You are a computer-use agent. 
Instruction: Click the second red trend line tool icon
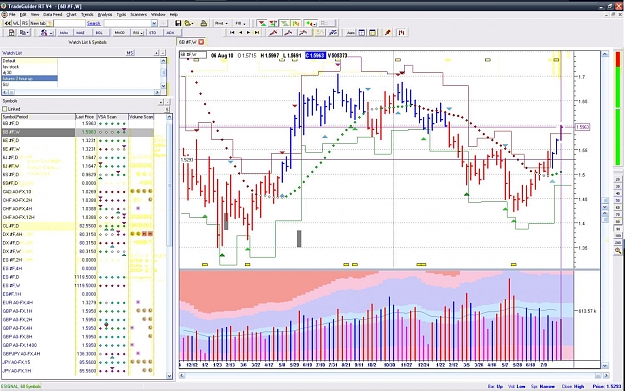point(288,33)
